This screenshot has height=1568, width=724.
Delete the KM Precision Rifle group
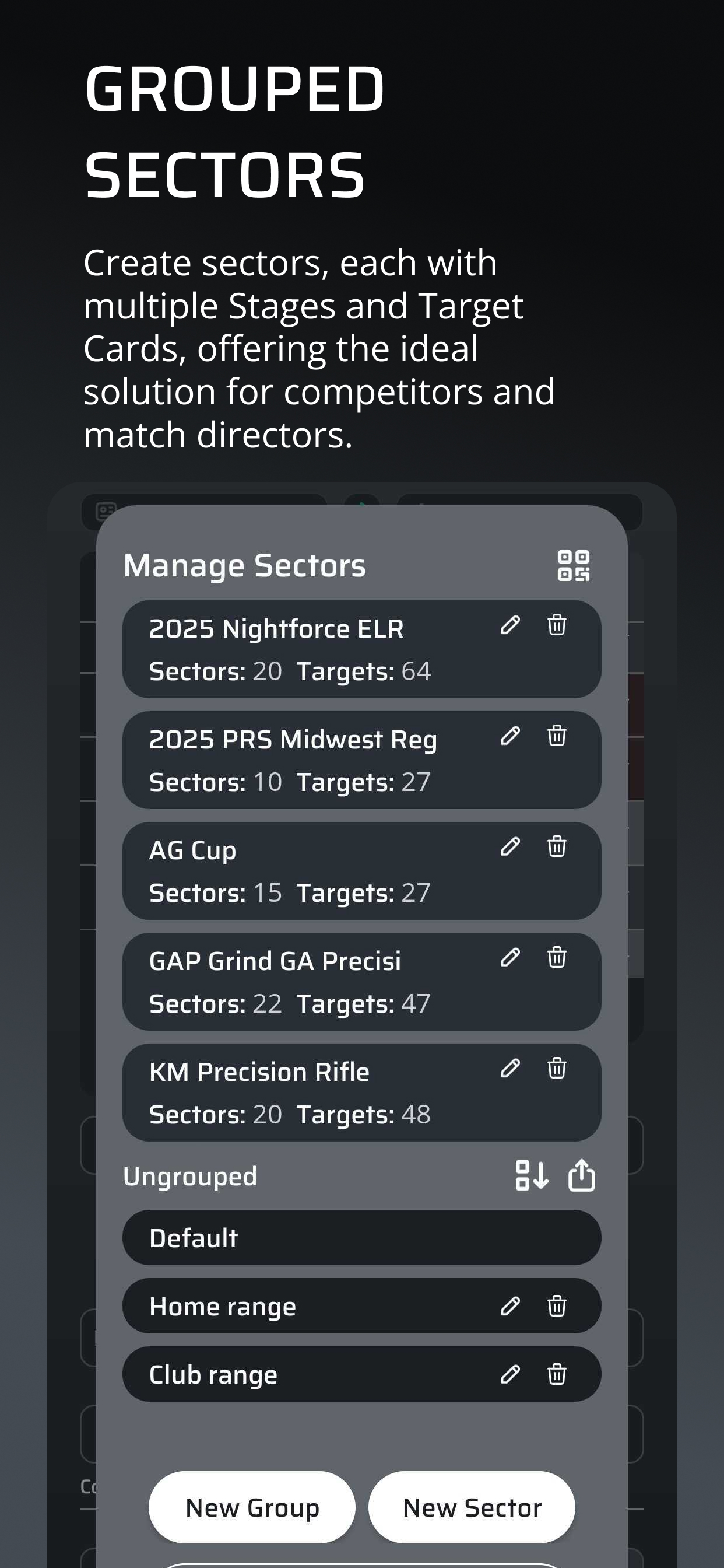click(557, 1068)
